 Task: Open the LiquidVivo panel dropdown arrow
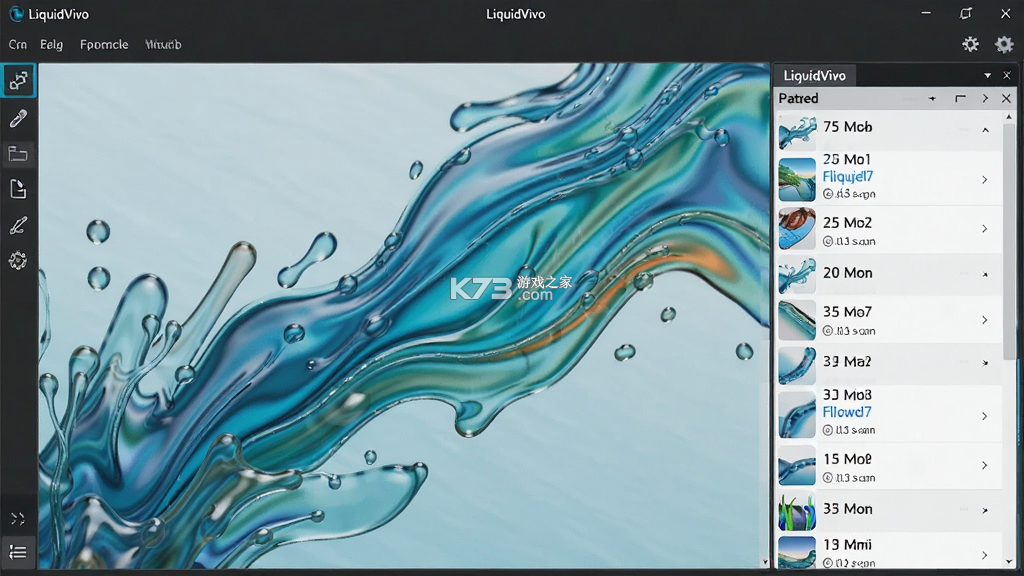coord(987,76)
